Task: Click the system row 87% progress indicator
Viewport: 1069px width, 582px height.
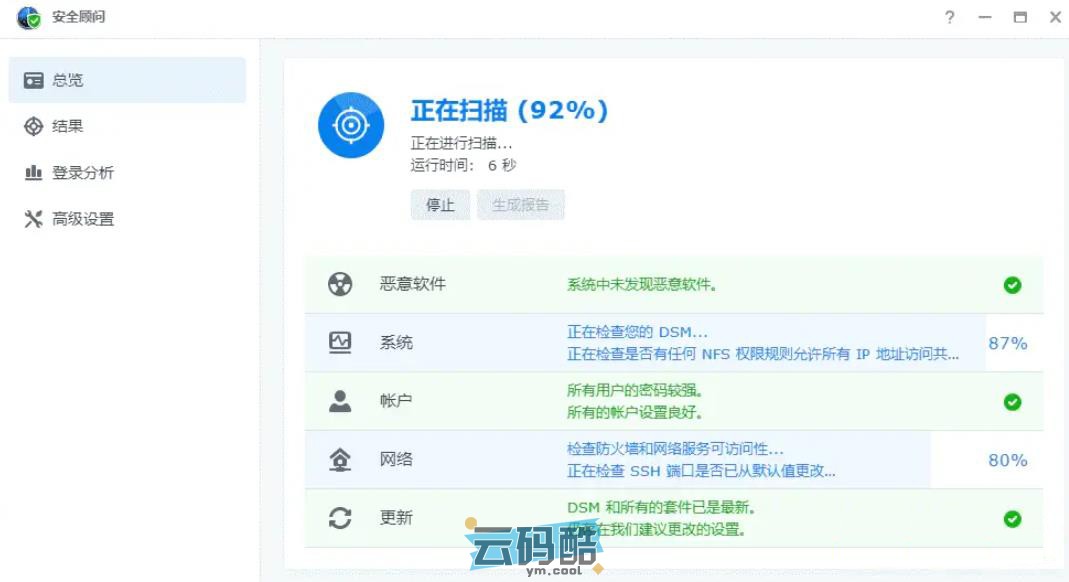Action: pyautogui.click(x=1007, y=343)
